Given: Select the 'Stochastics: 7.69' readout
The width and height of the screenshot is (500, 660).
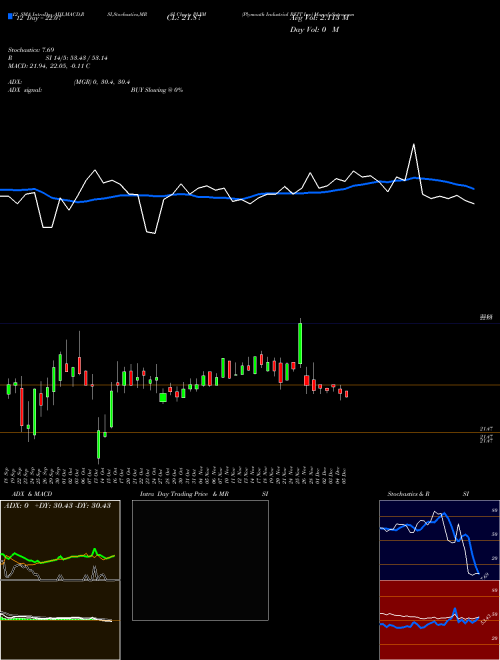Looking at the screenshot, I should pyautogui.click(x=31, y=50).
